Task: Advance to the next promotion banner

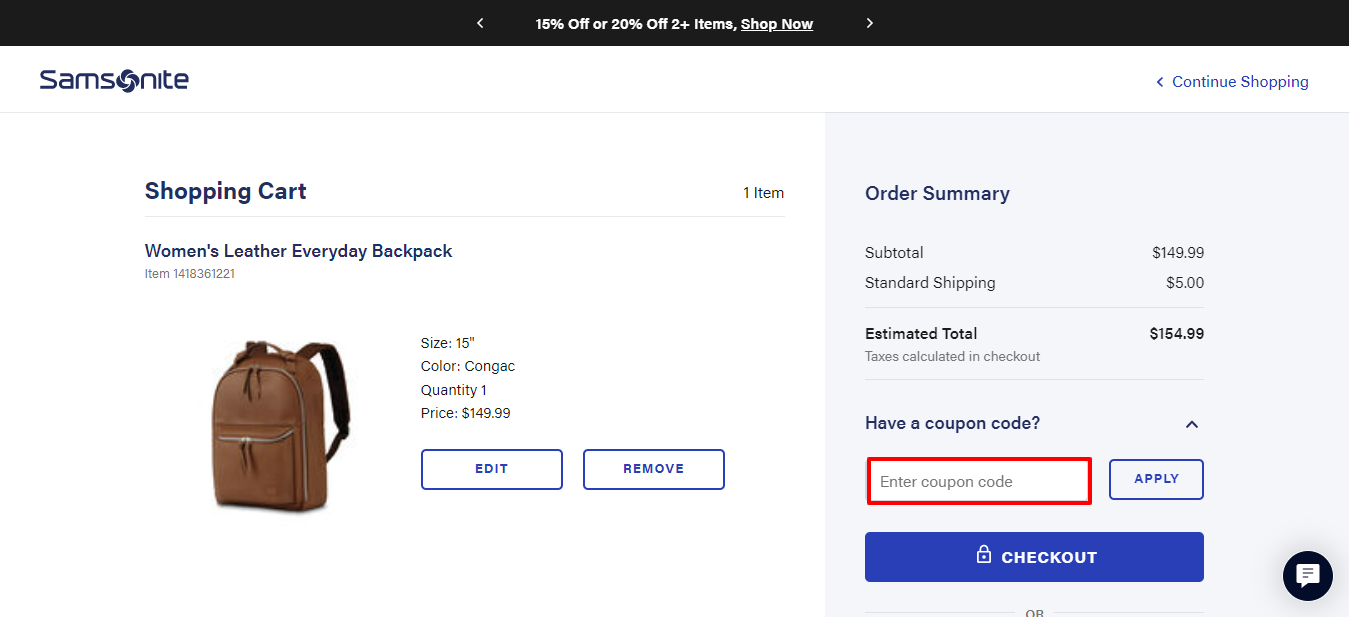Action: (x=869, y=23)
